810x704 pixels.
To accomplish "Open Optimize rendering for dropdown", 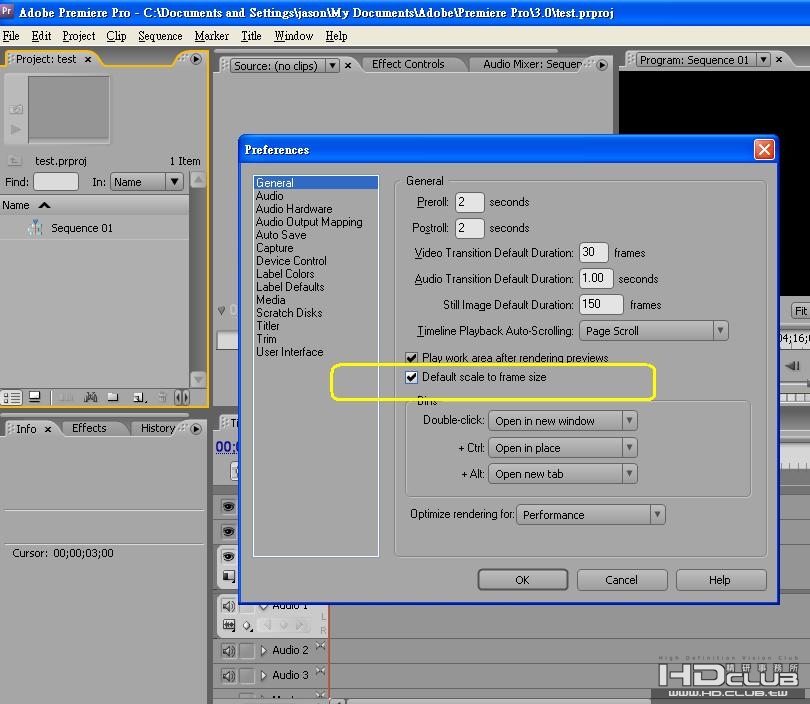I will 591,515.
